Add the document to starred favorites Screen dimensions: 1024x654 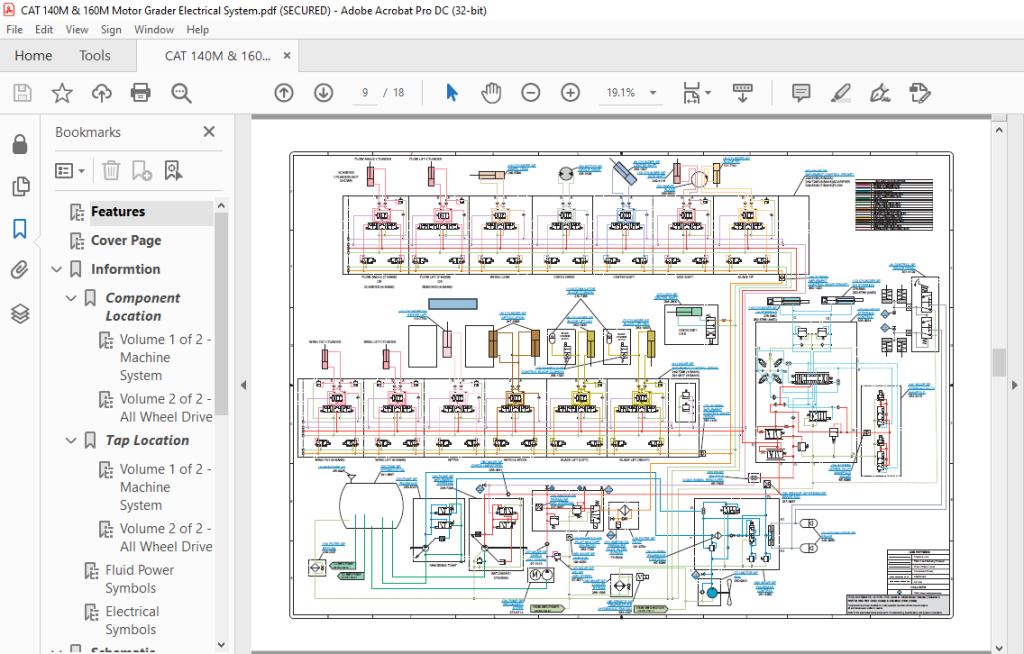tap(62, 93)
